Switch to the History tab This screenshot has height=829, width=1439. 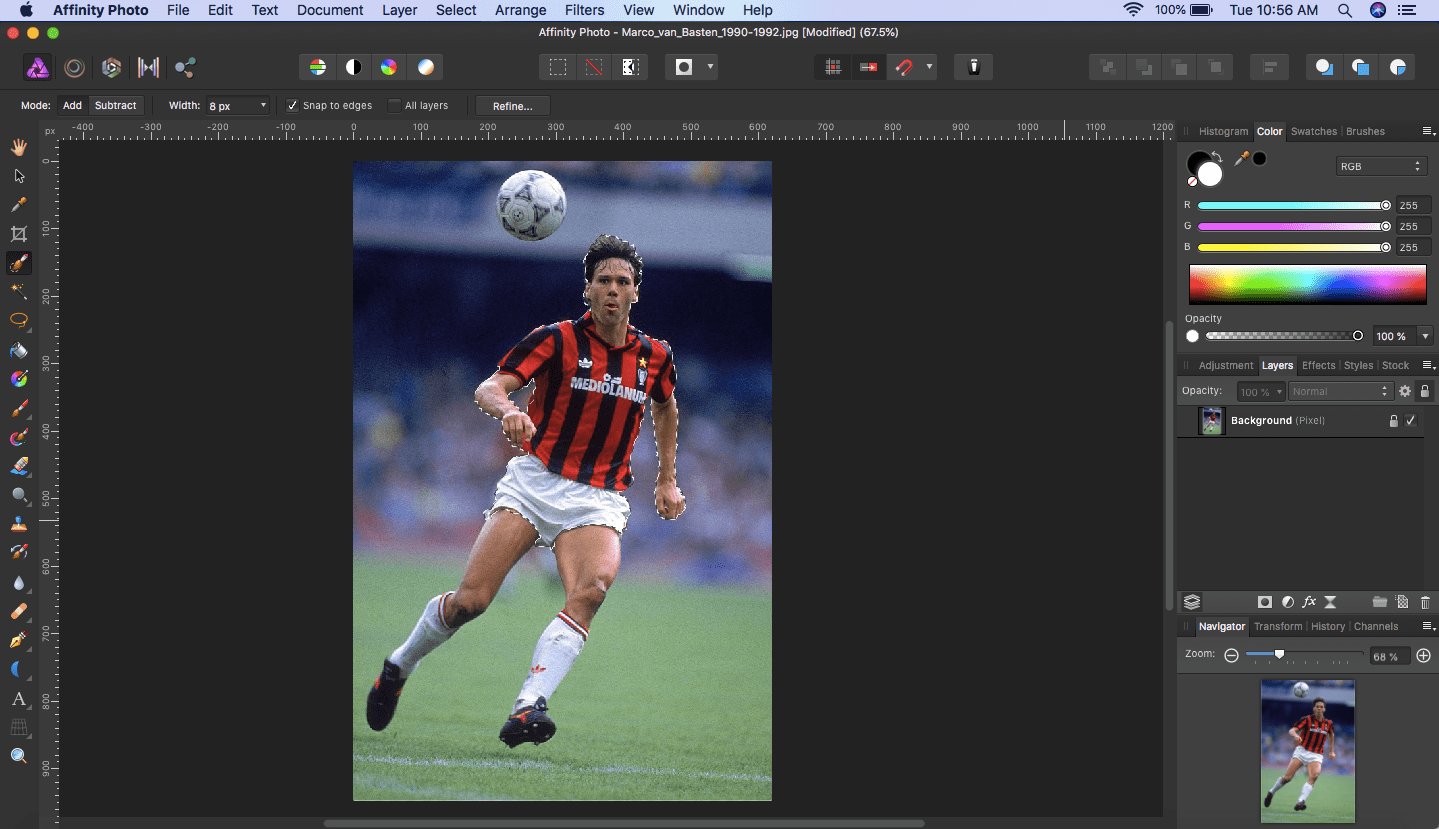tap(1327, 626)
